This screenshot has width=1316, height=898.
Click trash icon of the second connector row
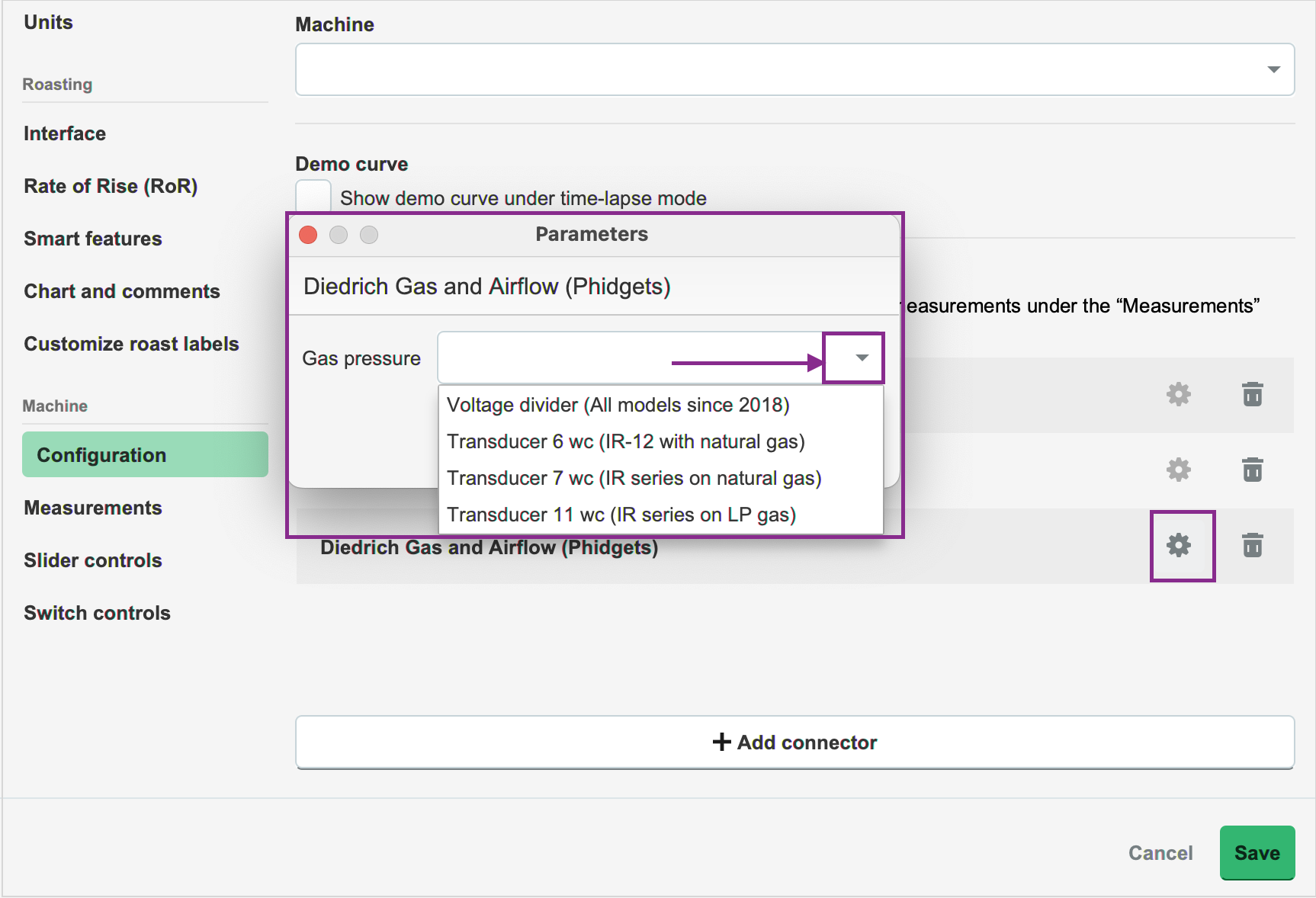(1252, 470)
